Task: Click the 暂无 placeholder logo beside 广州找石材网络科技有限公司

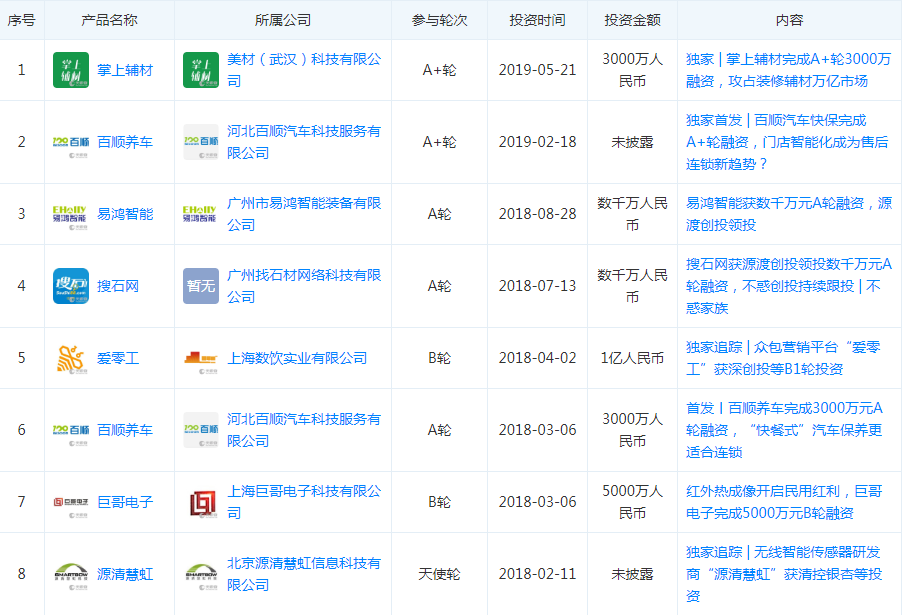Action: tap(201, 286)
